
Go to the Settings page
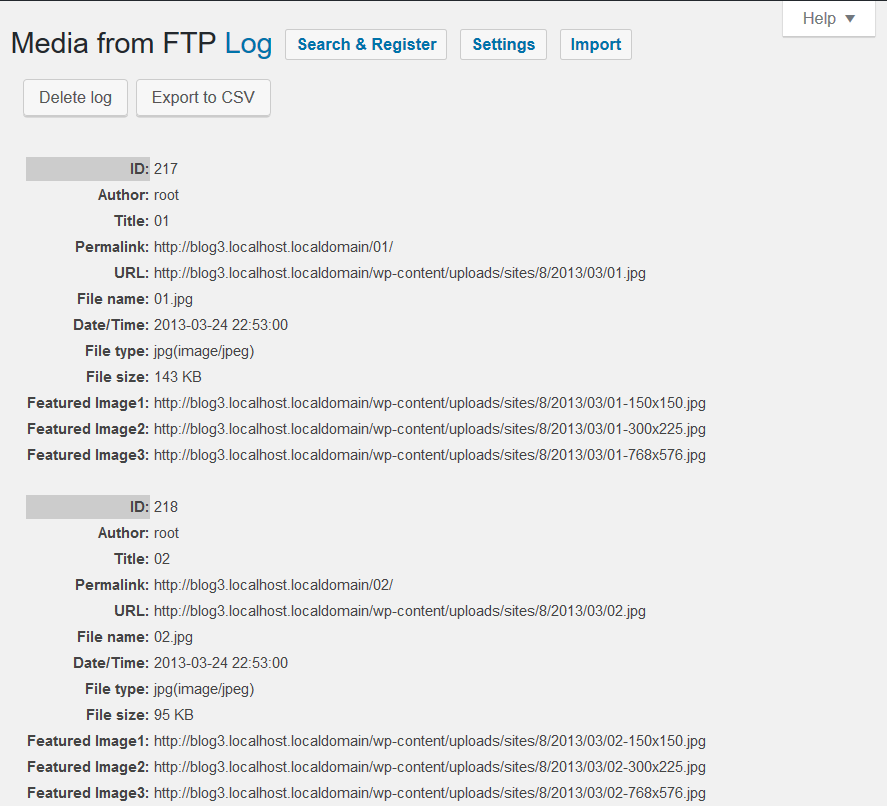(503, 45)
